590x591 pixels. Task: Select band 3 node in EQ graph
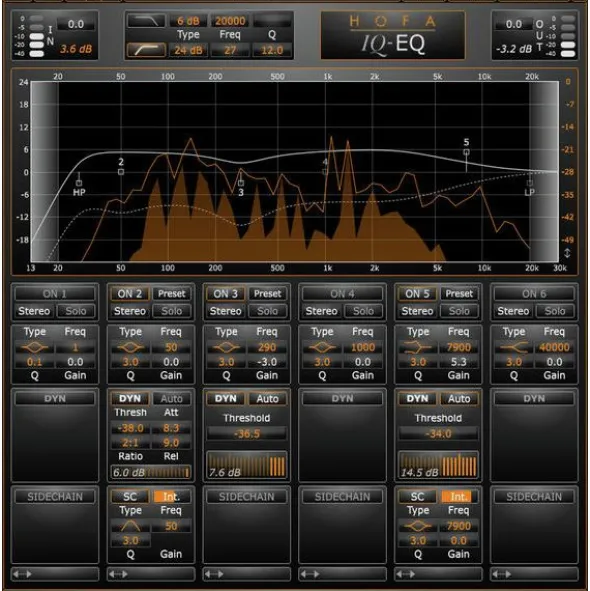point(241,183)
